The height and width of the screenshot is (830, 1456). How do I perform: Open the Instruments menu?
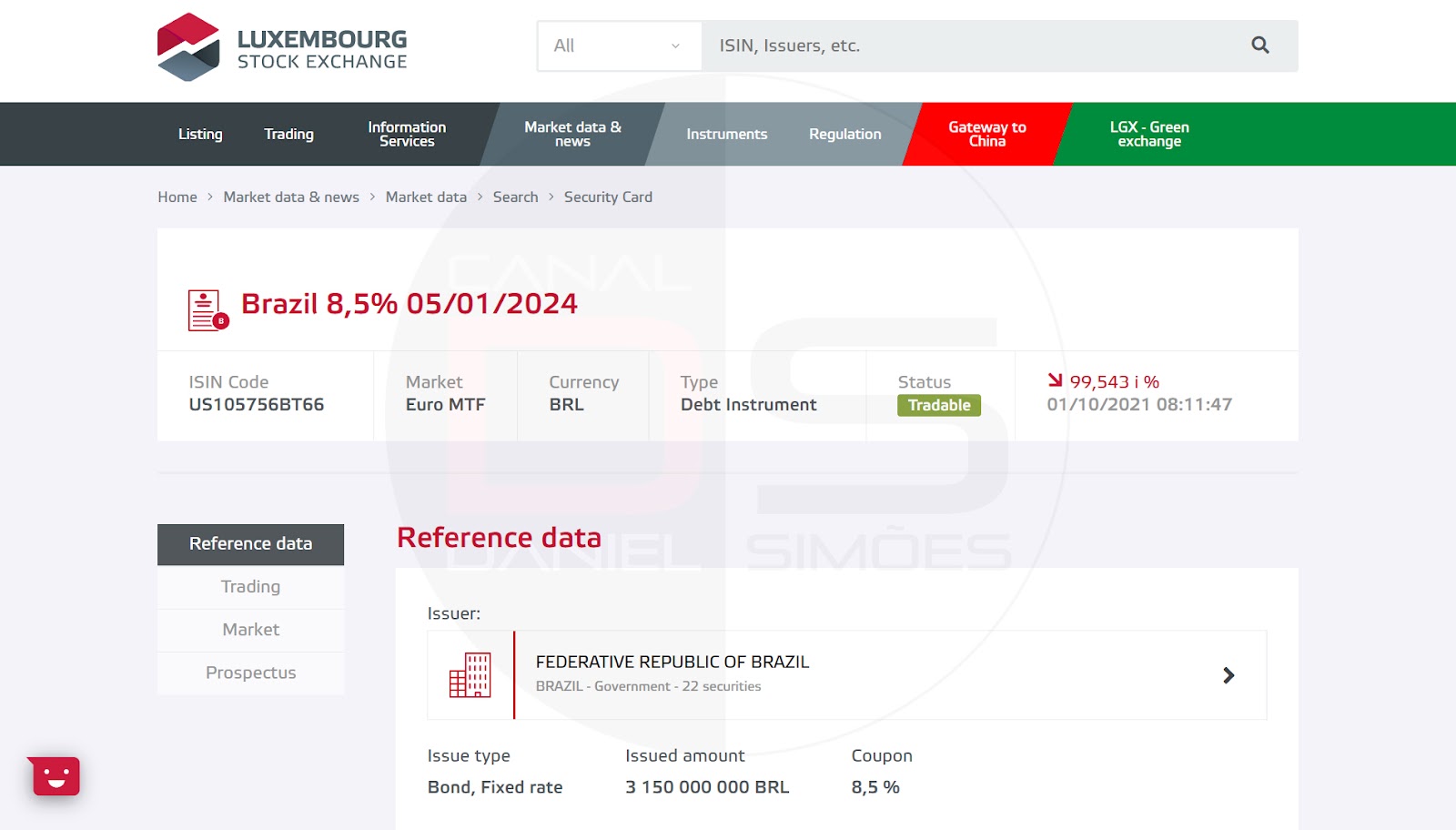(x=727, y=134)
